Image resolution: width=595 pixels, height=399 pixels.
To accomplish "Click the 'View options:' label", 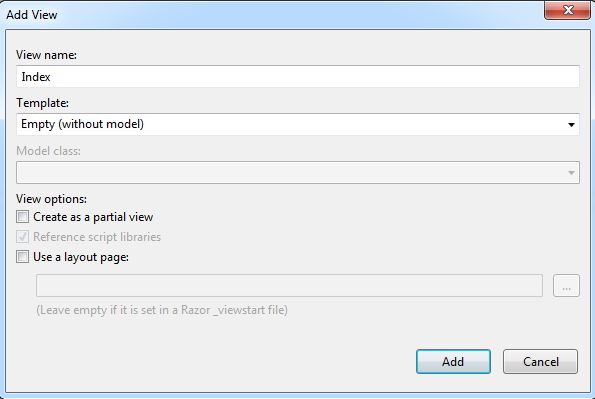I will 51,199.
